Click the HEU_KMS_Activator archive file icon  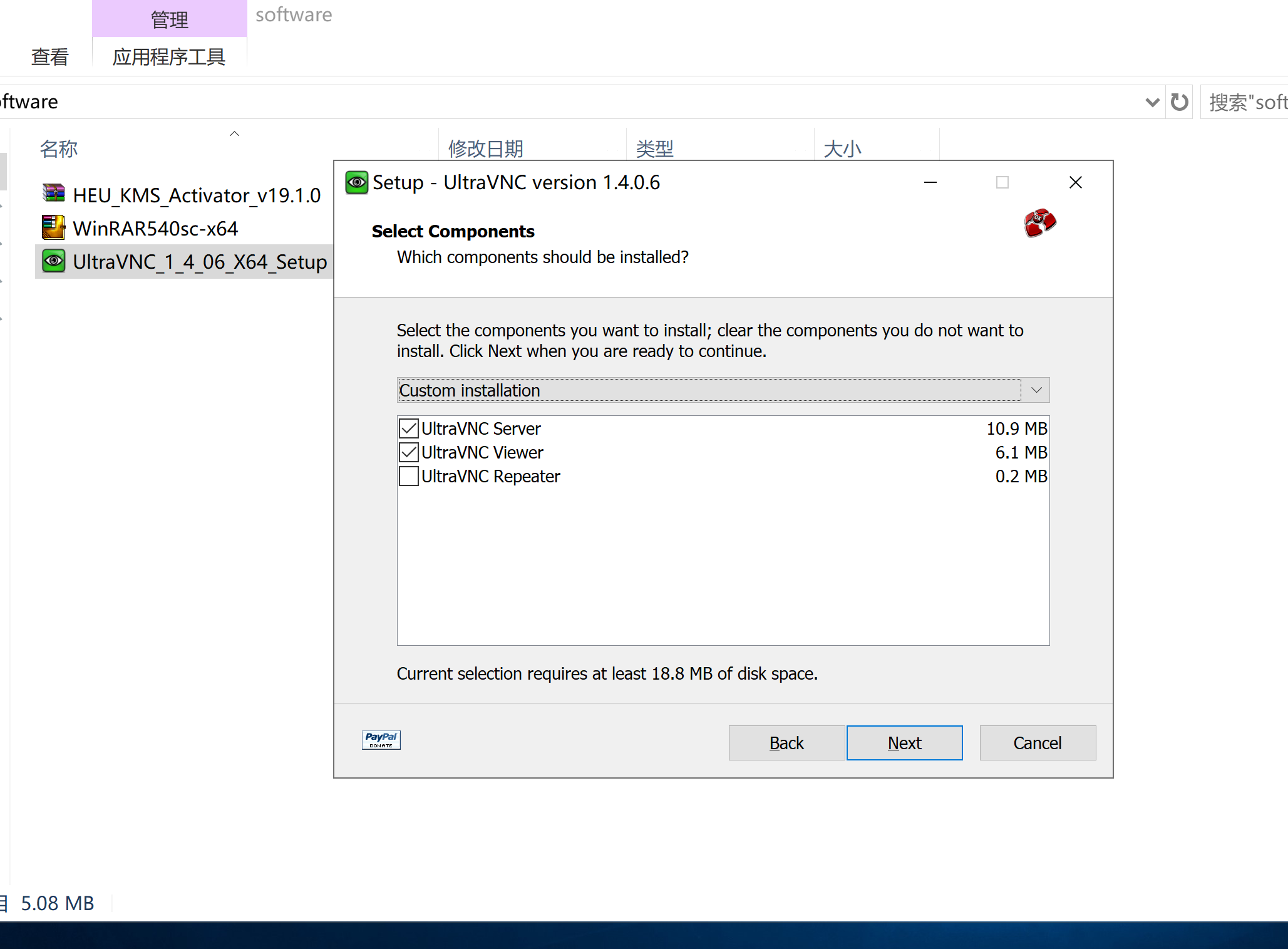[x=54, y=194]
